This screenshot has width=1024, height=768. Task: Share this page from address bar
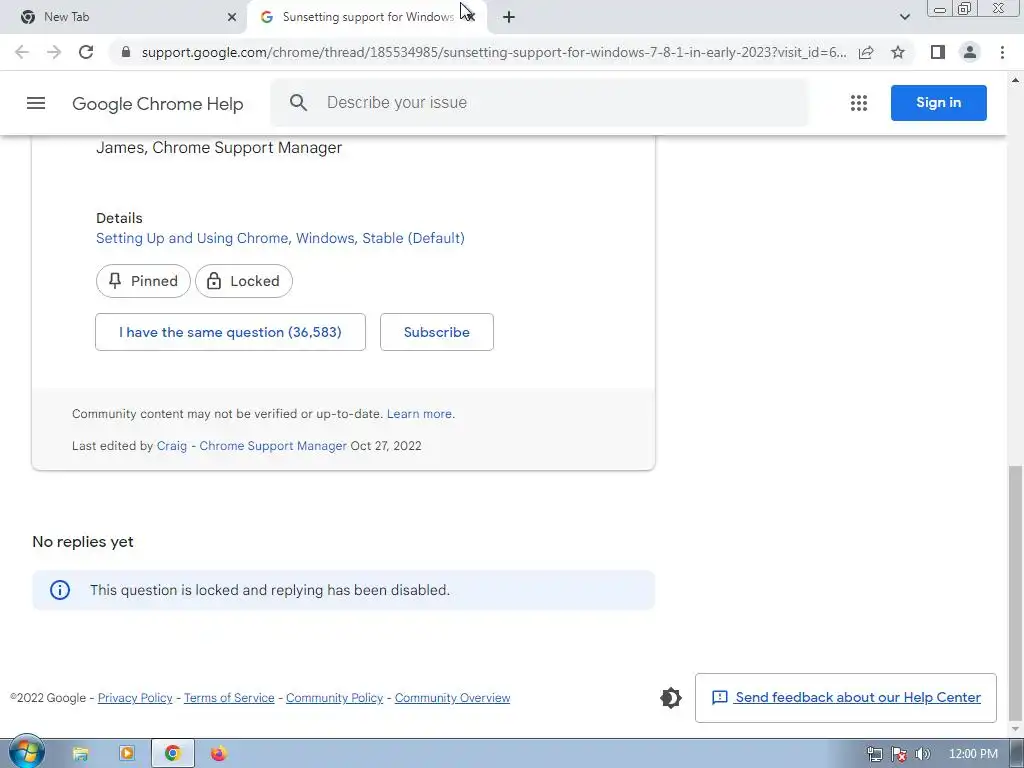click(866, 52)
